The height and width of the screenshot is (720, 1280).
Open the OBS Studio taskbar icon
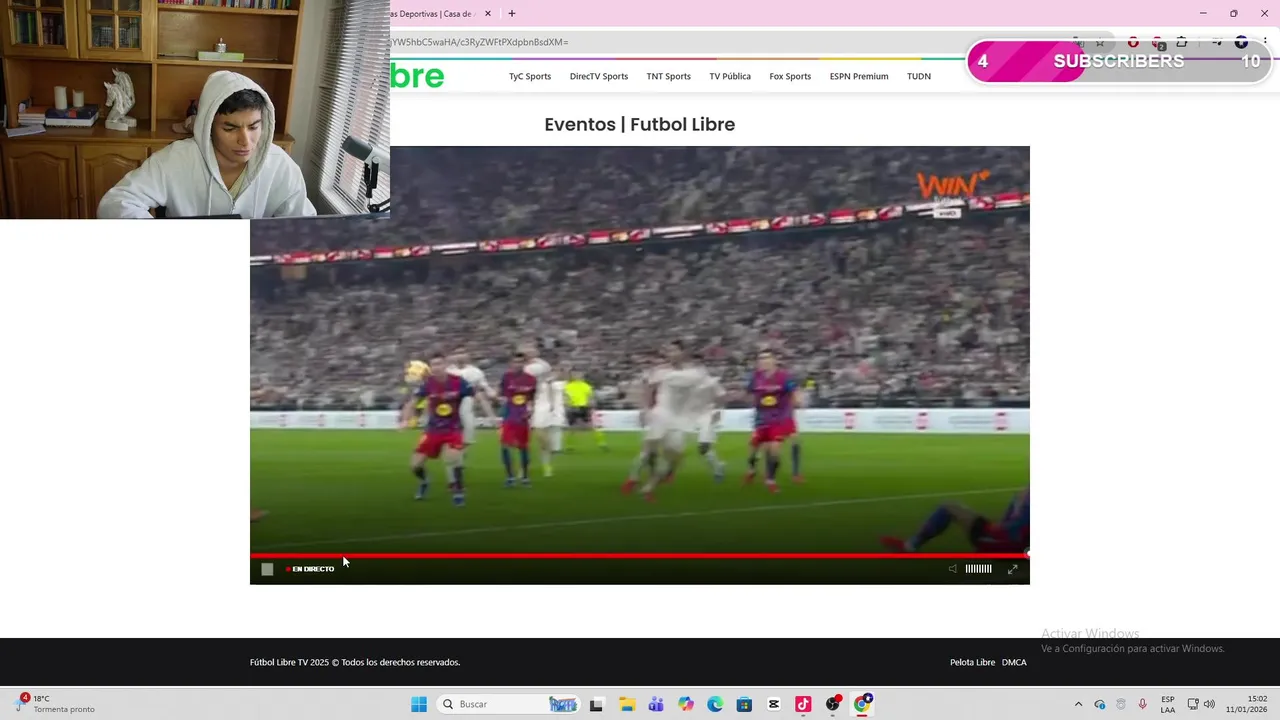pyautogui.click(x=833, y=704)
